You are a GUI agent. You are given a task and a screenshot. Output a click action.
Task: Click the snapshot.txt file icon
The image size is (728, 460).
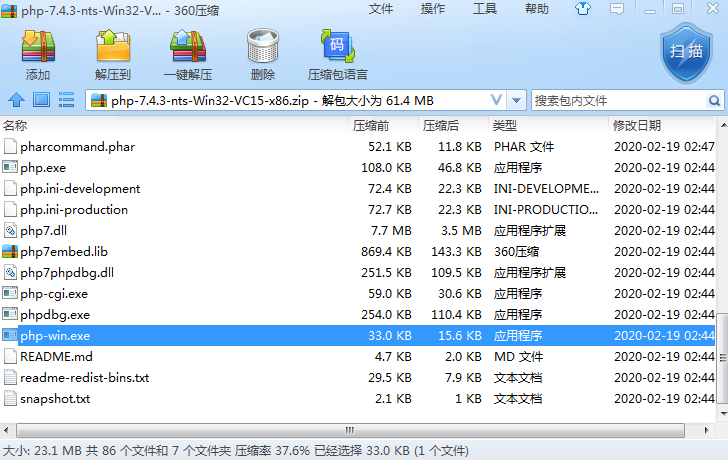pos(10,398)
